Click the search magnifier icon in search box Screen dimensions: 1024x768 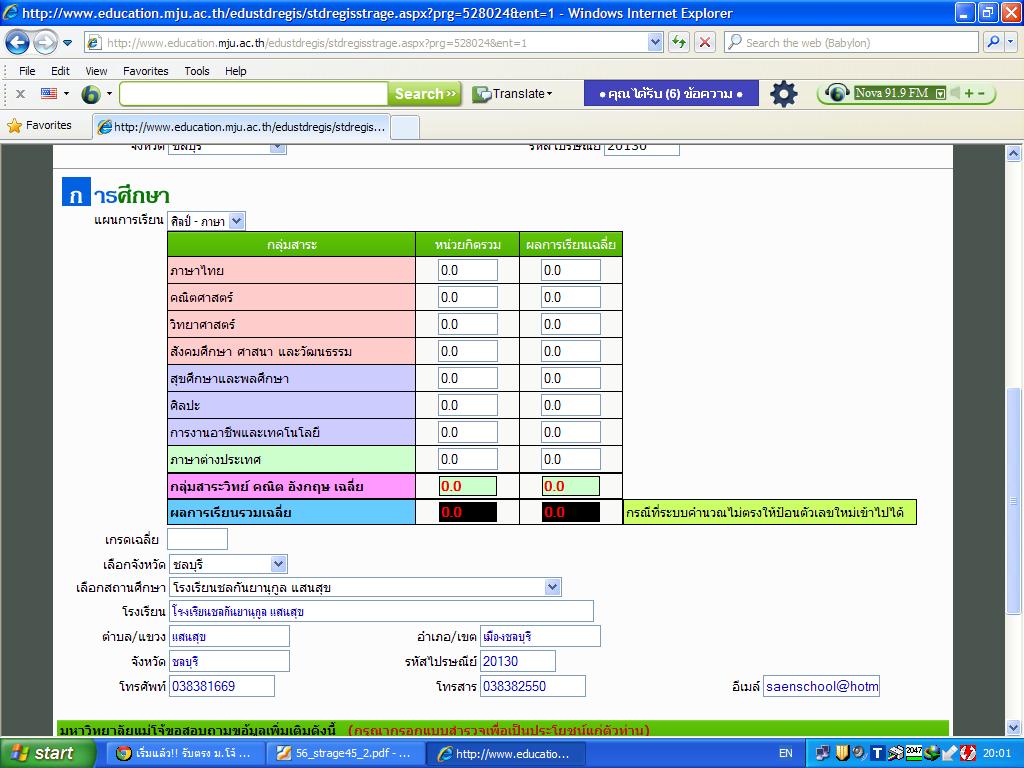[x=993, y=42]
